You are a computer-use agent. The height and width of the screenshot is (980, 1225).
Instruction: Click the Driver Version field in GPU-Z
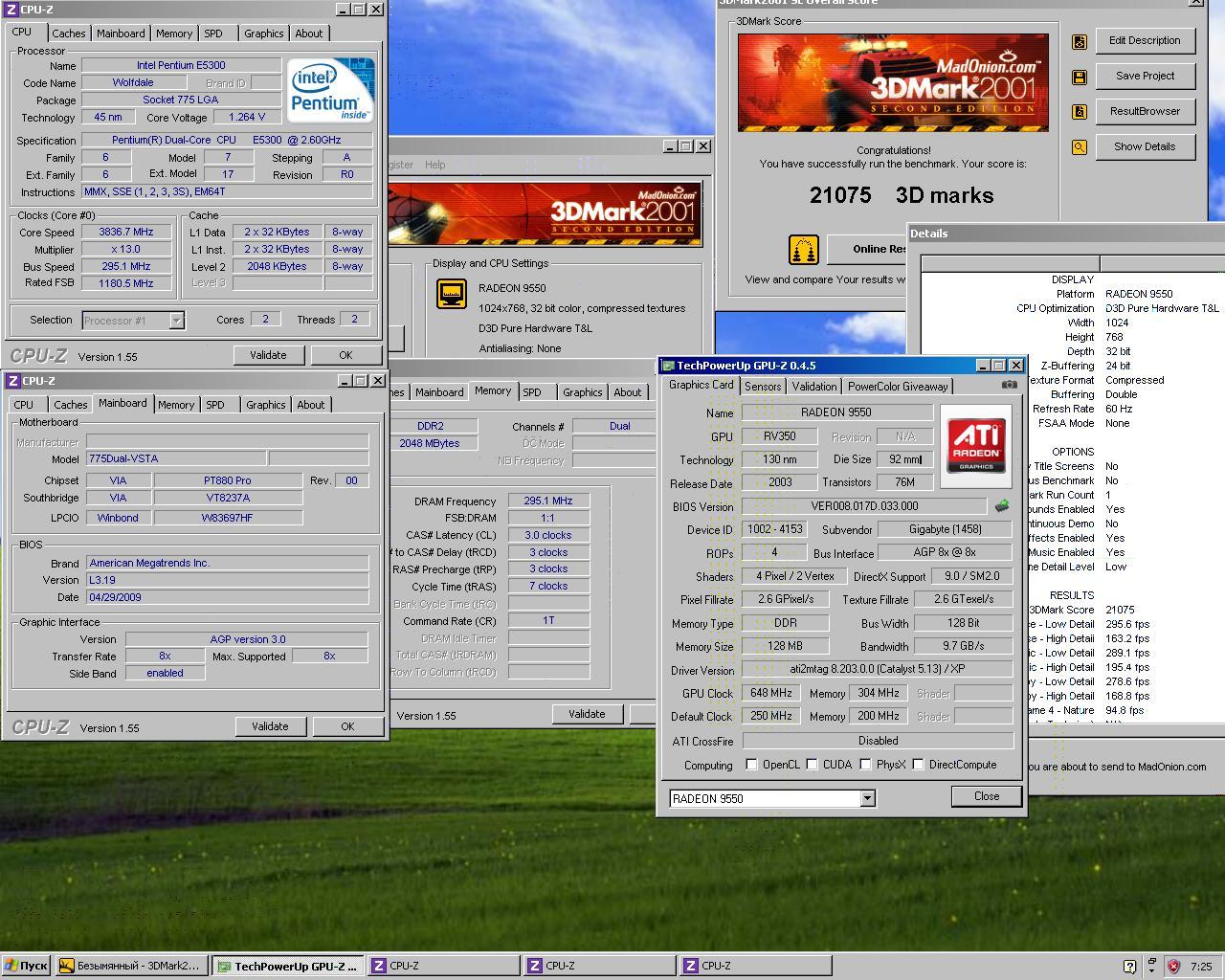[878, 670]
